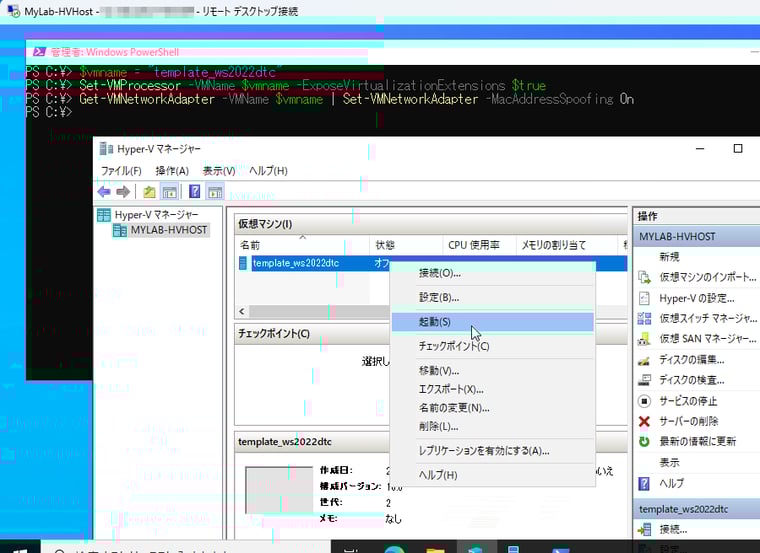Click the VM icon beside template_ws2022dtc row
Image resolution: width=760 pixels, height=553 pixels.
[x=243, y=263]
